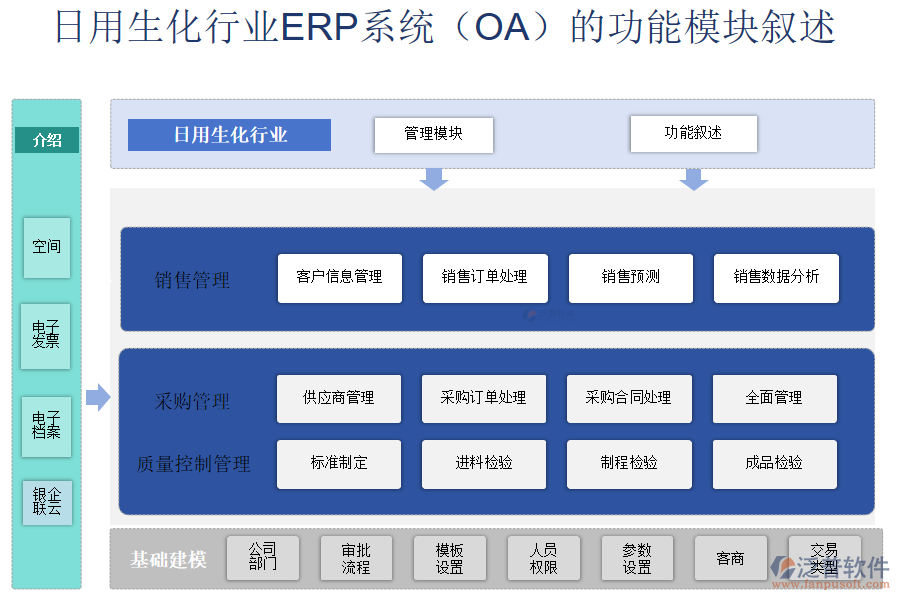Open 银企联云 sidebar item
Viewport: 900px width, 600px height.
[47, 502]
